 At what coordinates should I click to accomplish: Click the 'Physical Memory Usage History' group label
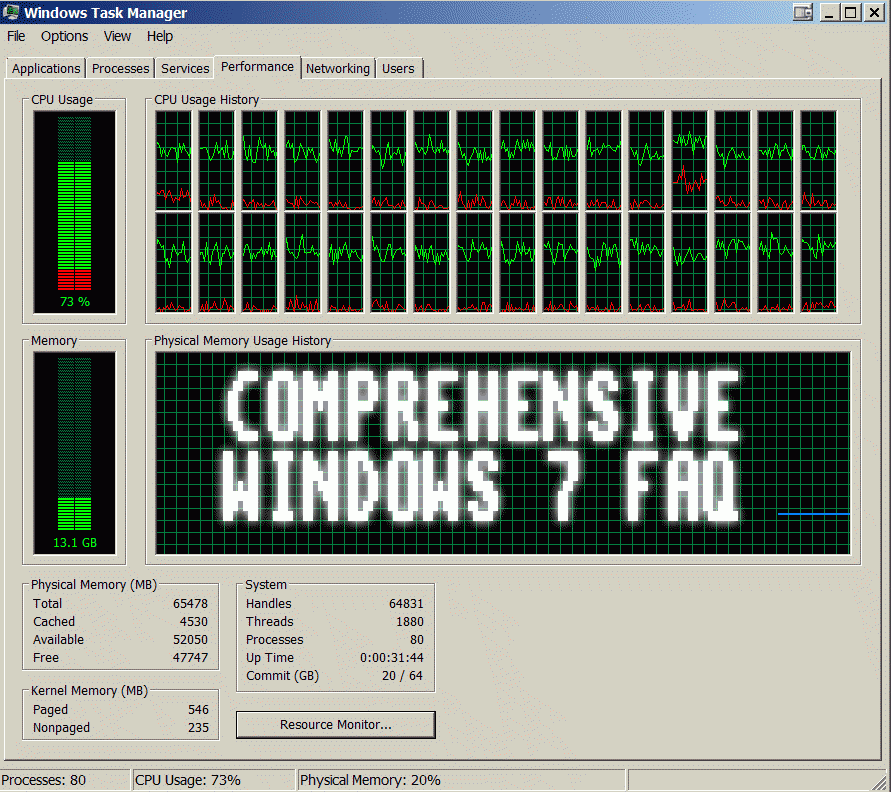pyautogui.click(x=242, y=341)
